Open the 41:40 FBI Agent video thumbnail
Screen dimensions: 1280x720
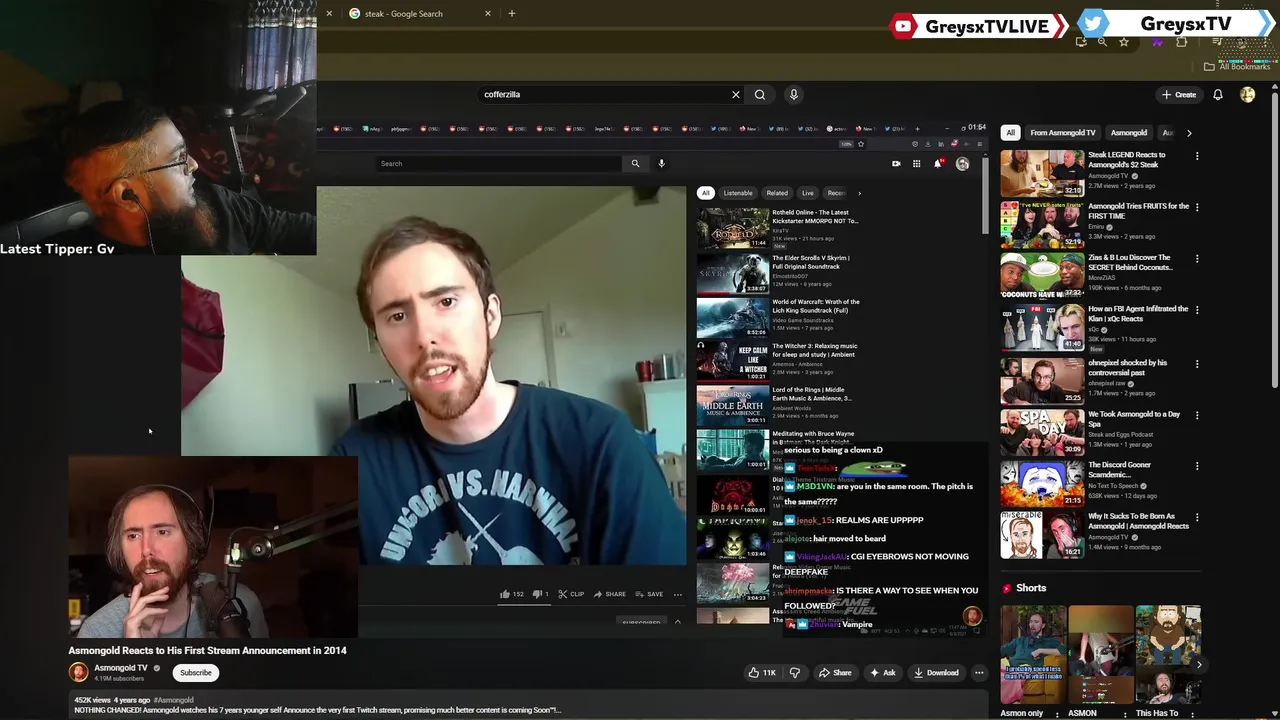tap(1042, 328)
